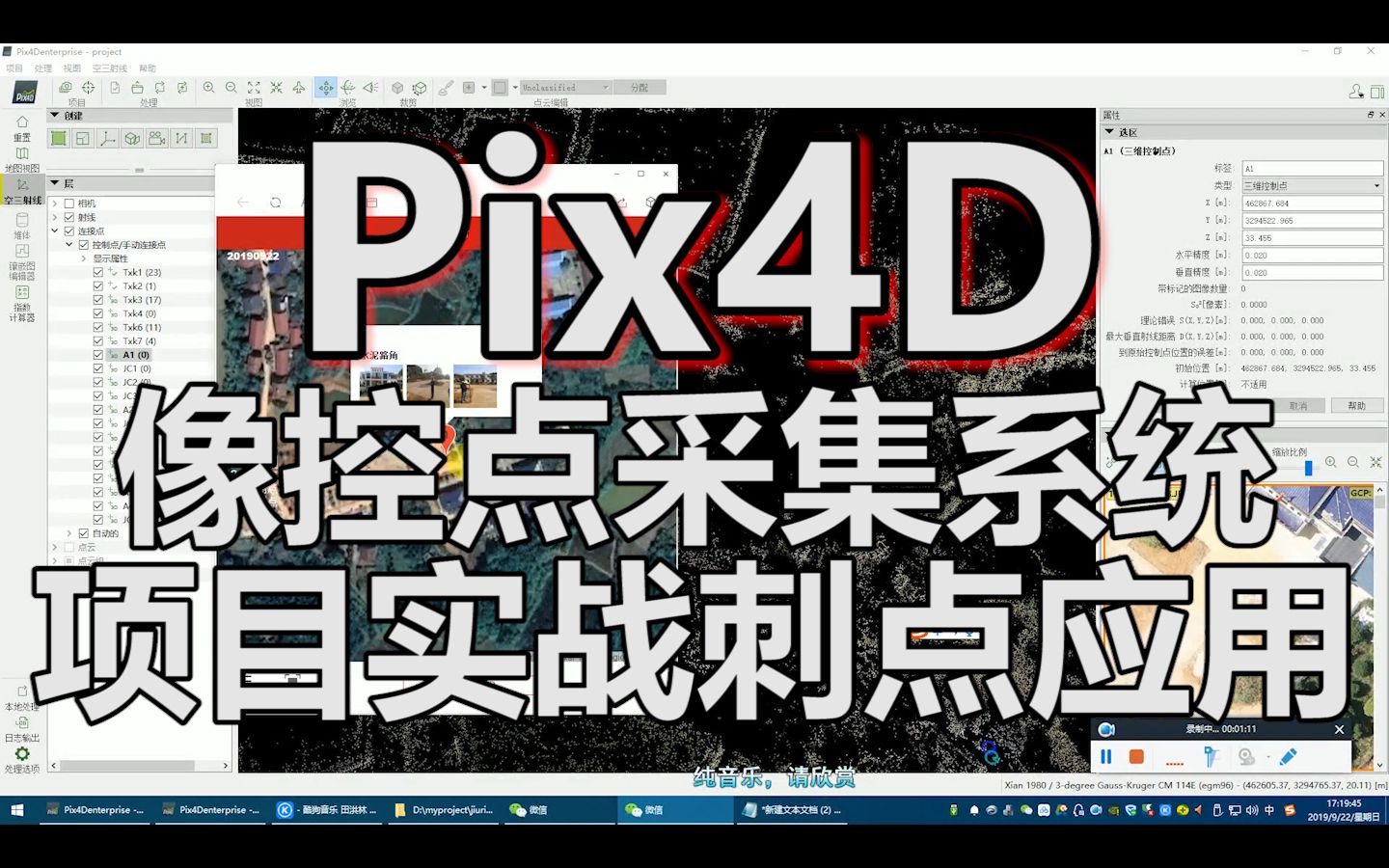
Task: Open the Project menu
Action: pyautogui.click(x=14, y=68)
